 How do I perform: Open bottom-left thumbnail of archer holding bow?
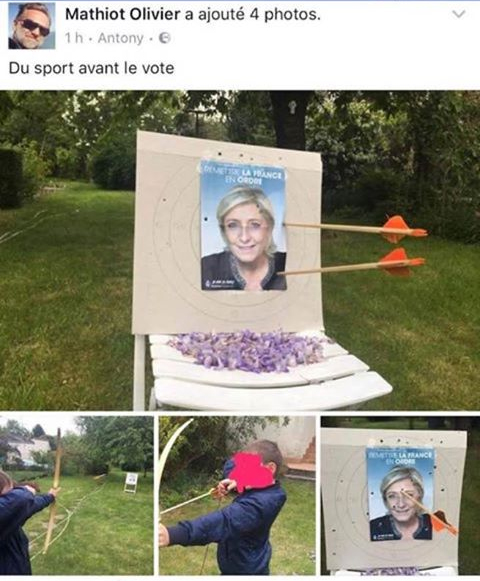click(77, 495)
